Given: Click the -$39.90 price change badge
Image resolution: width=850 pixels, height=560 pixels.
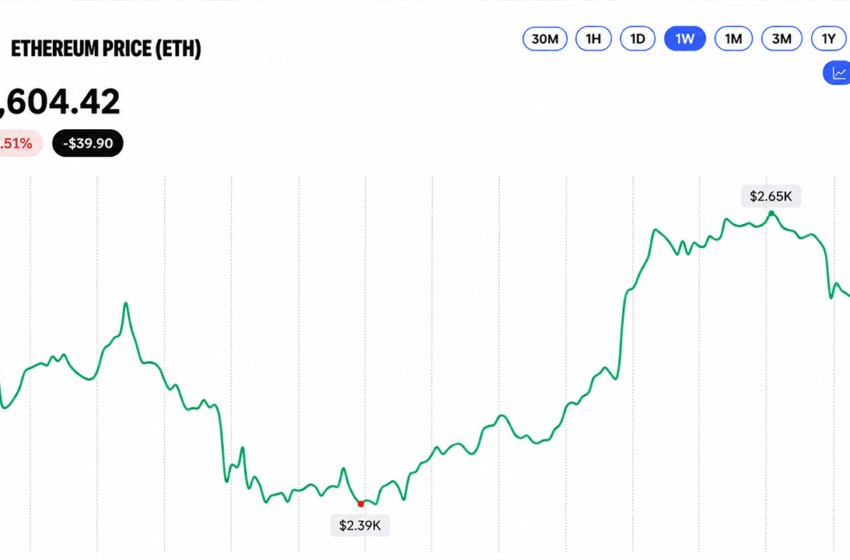Looking at the screenshot, I should tap(88, 143).
